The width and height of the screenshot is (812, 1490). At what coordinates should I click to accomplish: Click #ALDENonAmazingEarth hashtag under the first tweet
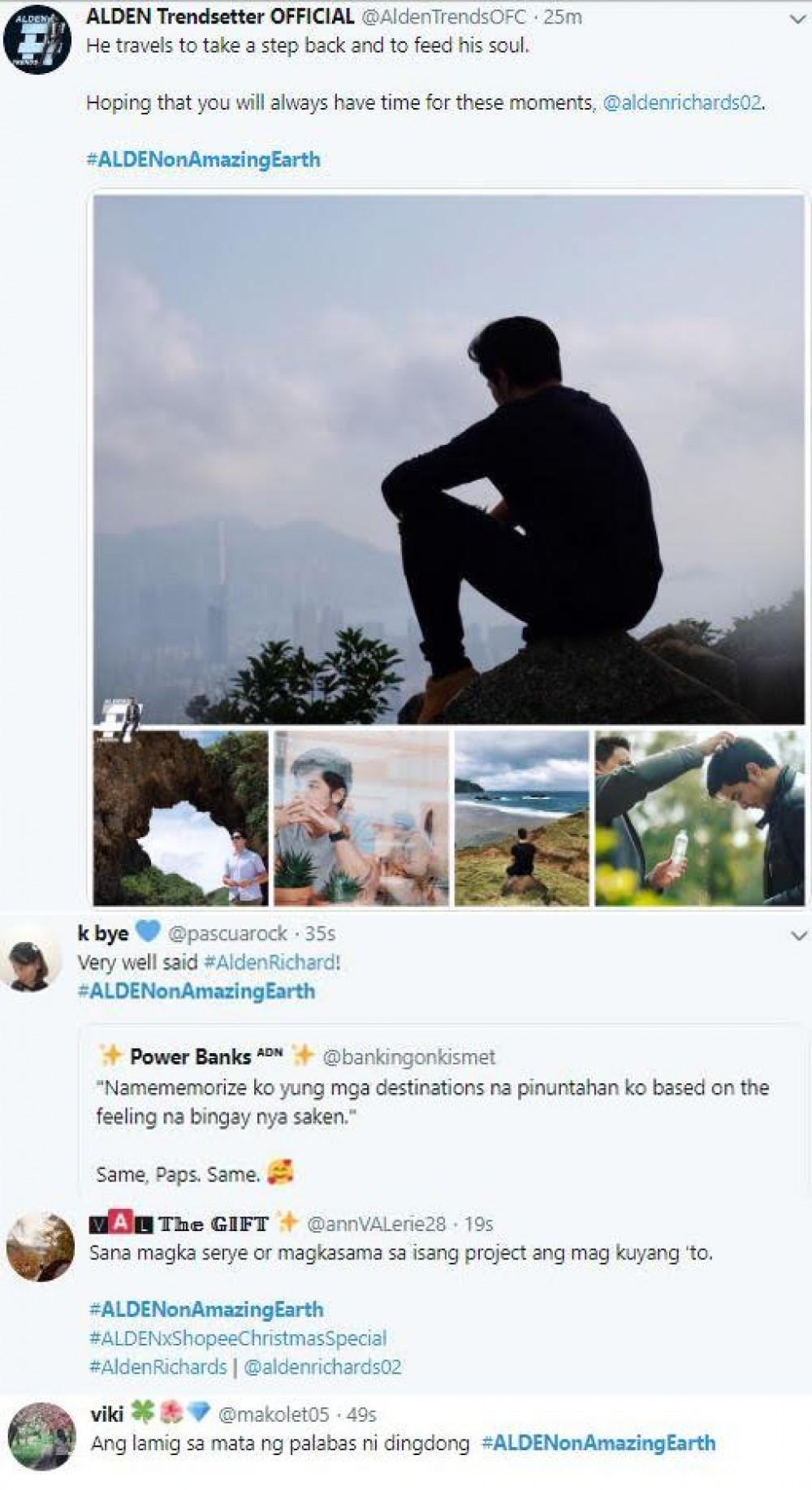point(203,159)
